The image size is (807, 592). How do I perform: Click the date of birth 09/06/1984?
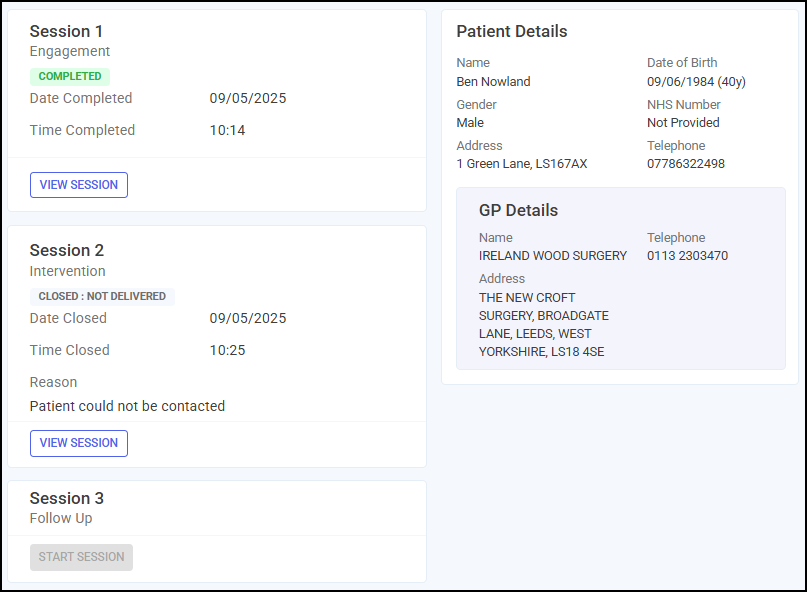point(680,82)
